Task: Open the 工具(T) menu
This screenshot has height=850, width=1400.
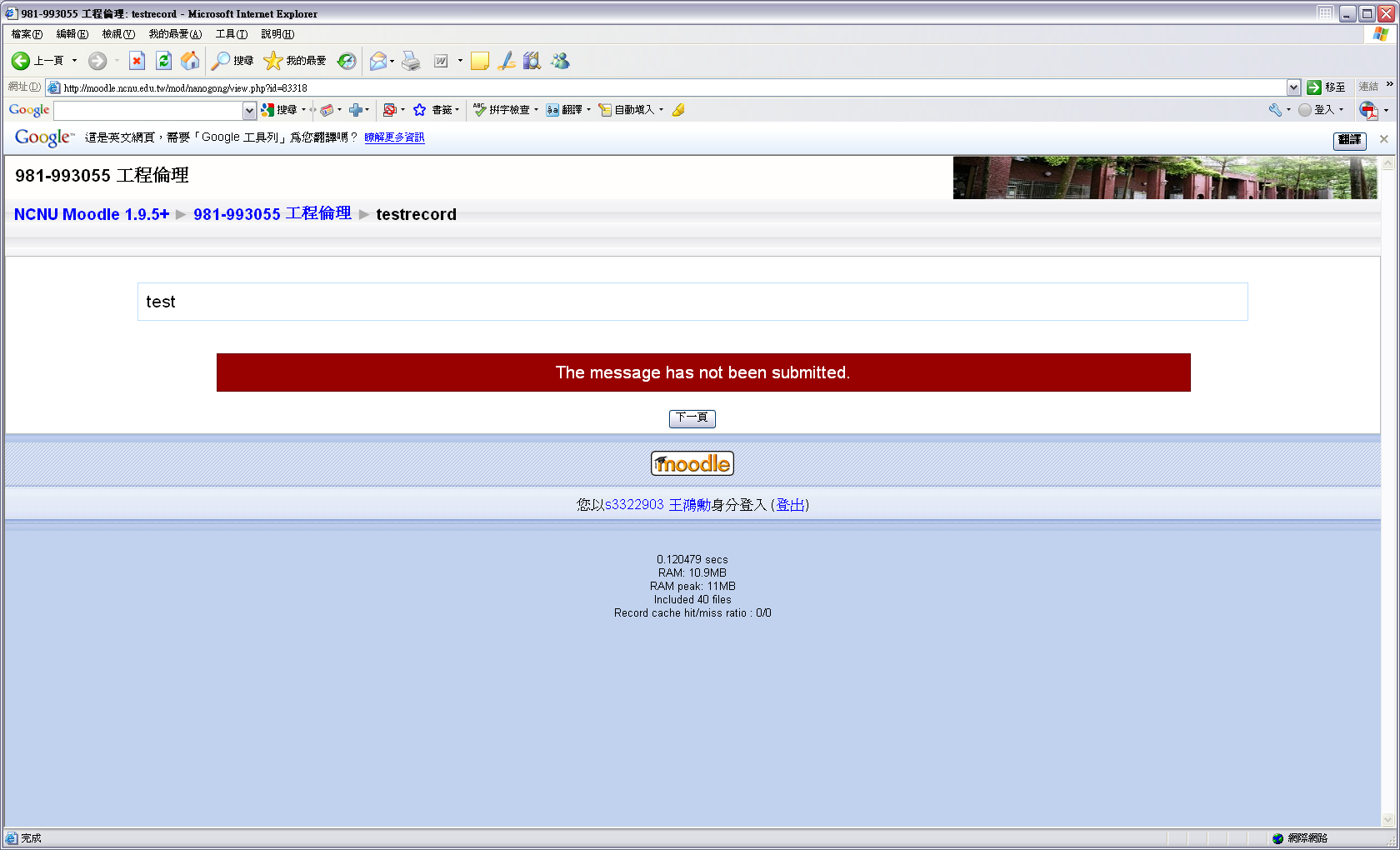Action: 231,34
